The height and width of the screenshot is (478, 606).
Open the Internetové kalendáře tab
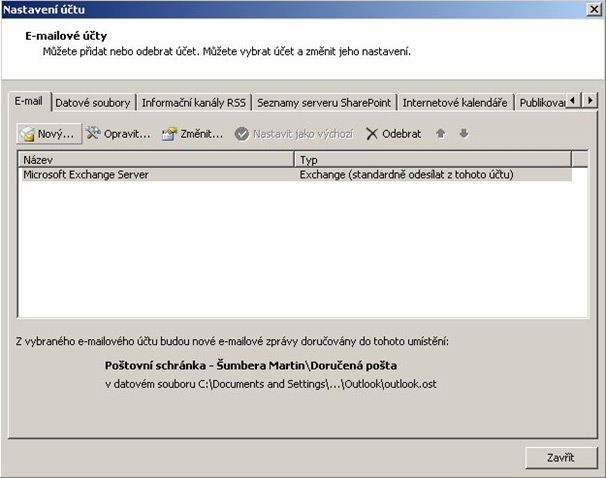click(x=456, y=102)
